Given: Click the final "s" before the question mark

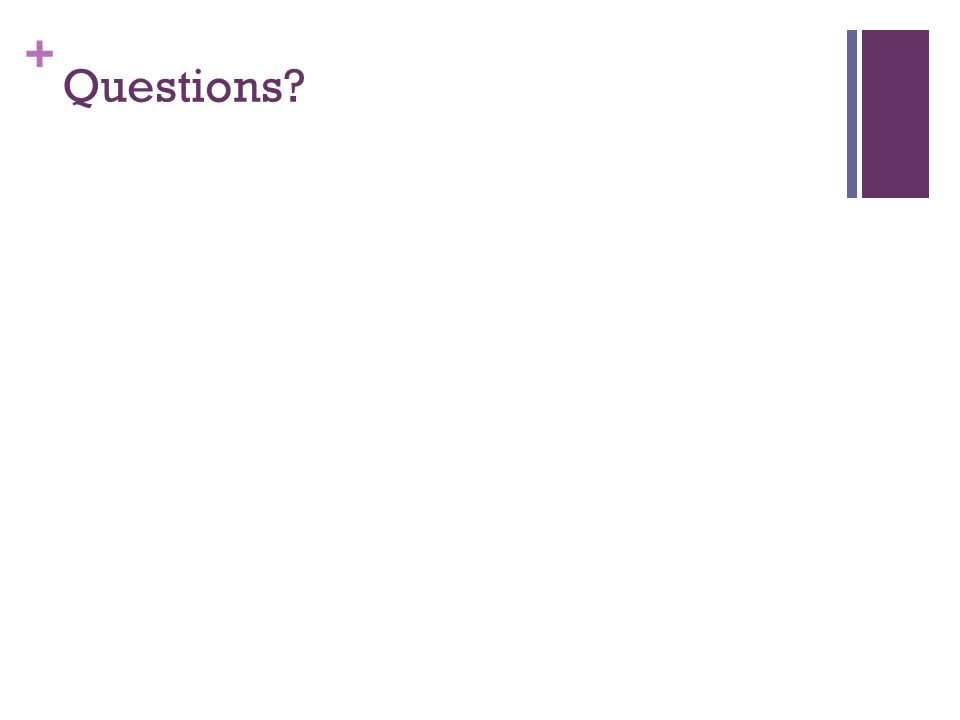Looking at the screenshot, I should pyautogui.click(x=272, y=91).
